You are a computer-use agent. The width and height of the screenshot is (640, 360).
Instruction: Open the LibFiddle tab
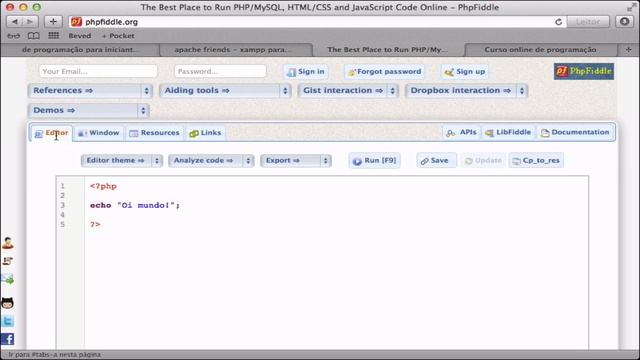coord(508,133)
